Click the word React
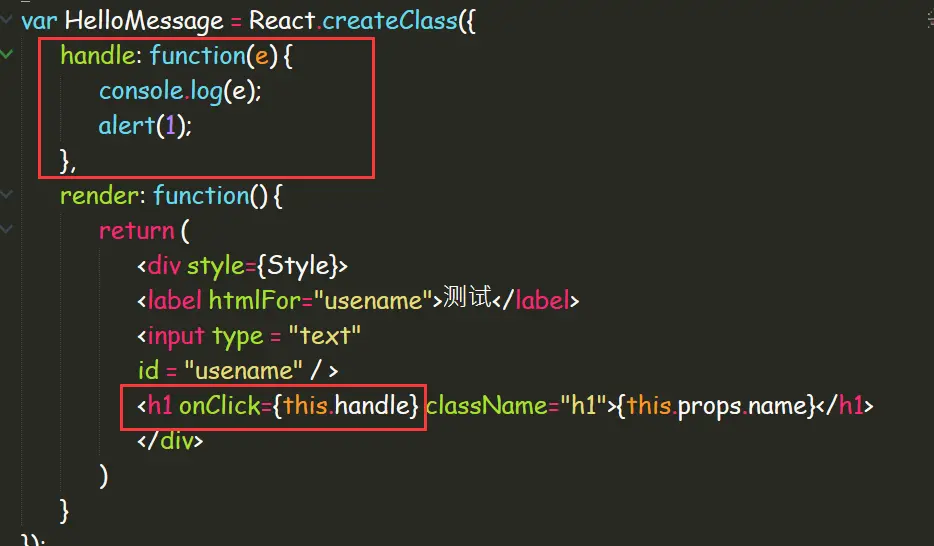Viewport: 934px width, 546px height. click(282, 21)
